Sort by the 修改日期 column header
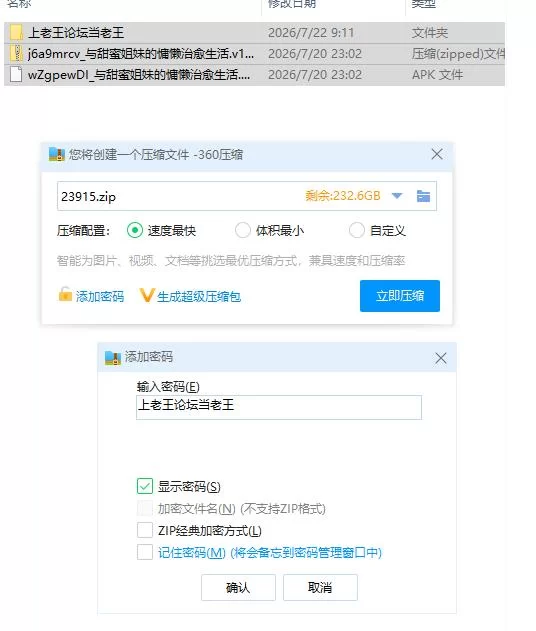This screenshot has height=631, width=536. point(292,4)
